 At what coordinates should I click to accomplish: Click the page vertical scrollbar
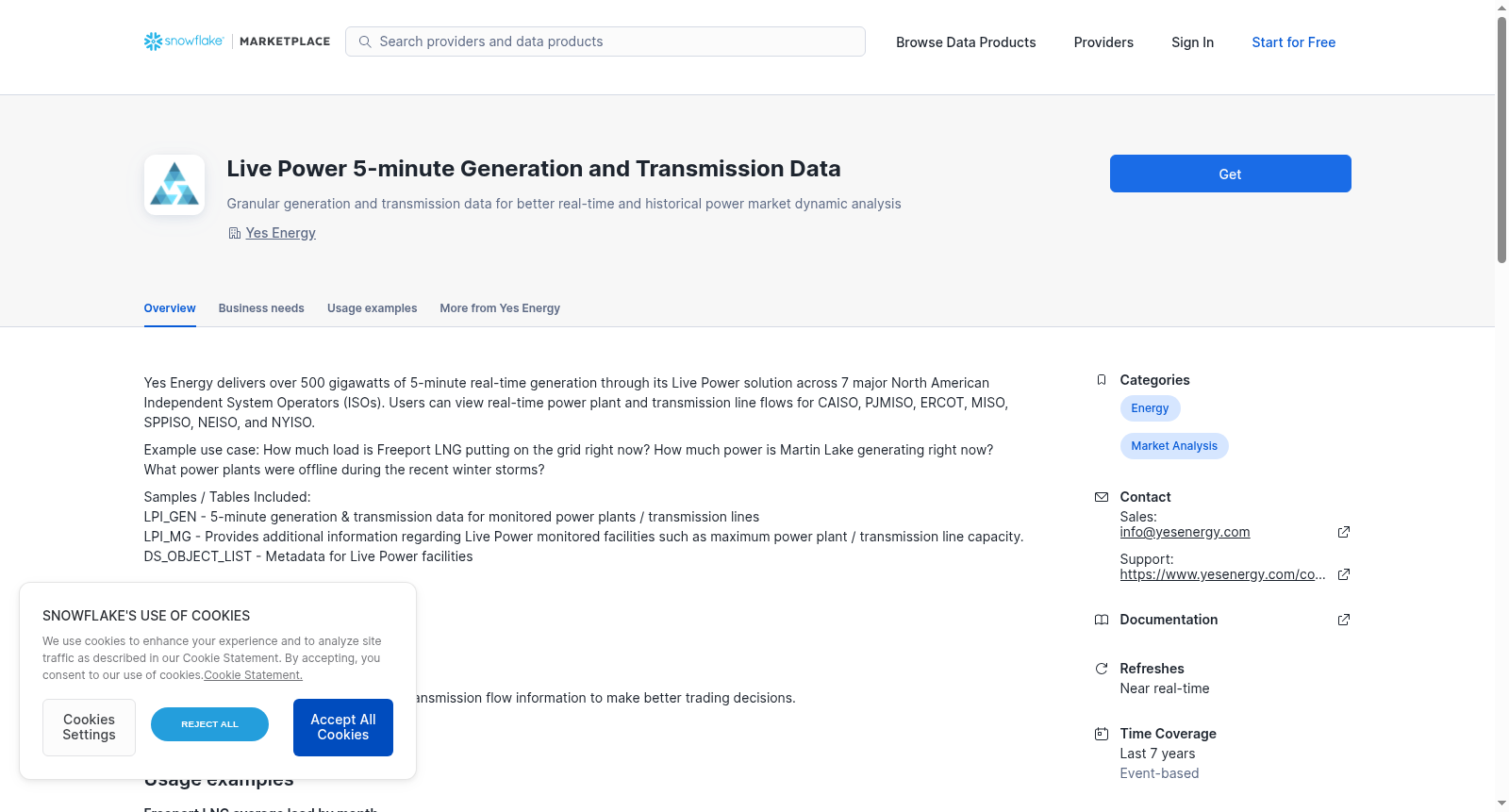point(1501,141)
